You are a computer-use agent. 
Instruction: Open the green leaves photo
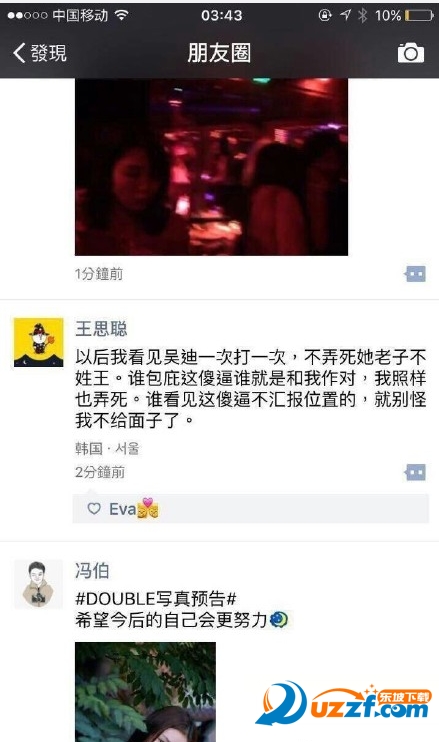tap(145, 692)
